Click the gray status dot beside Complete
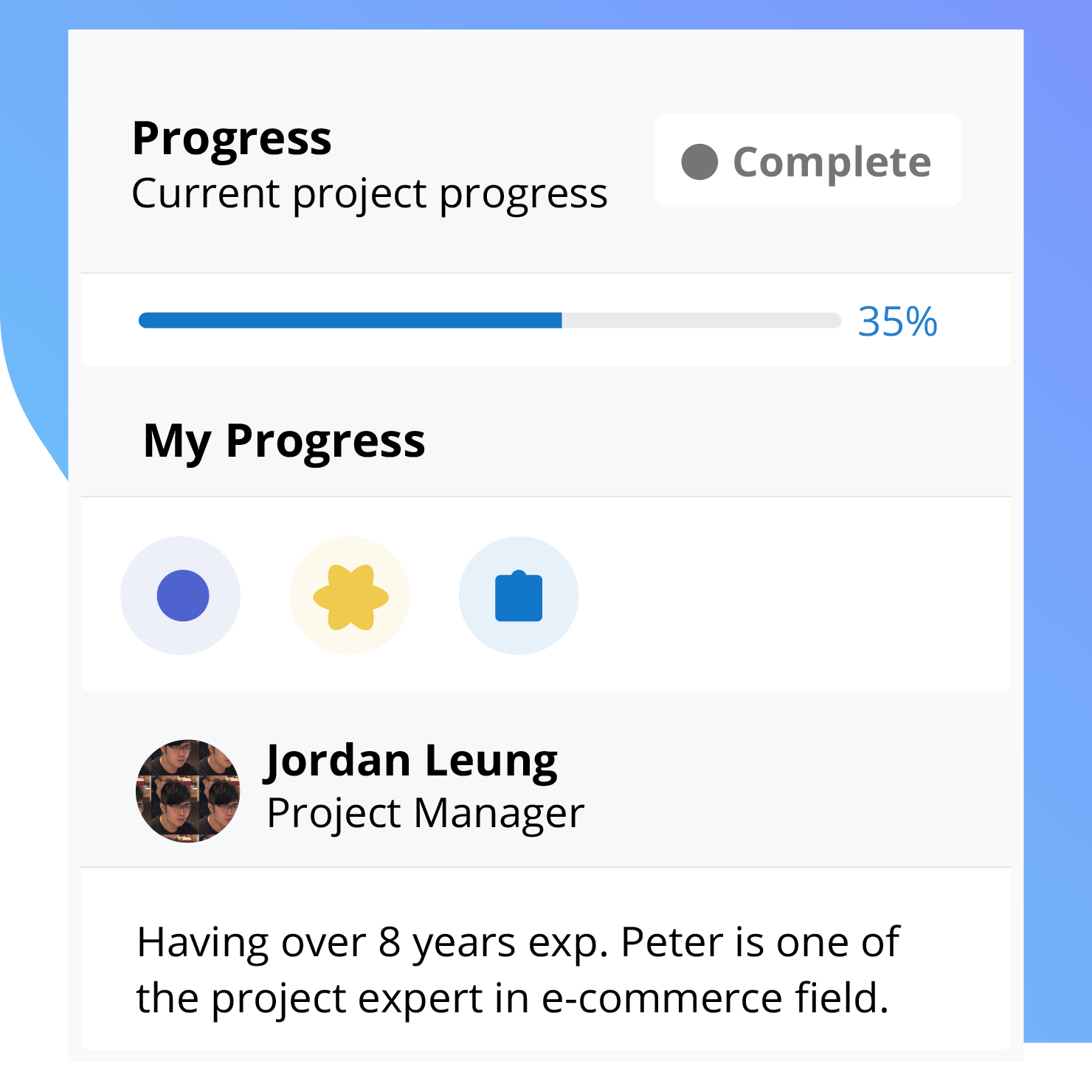 coord(699,162)
